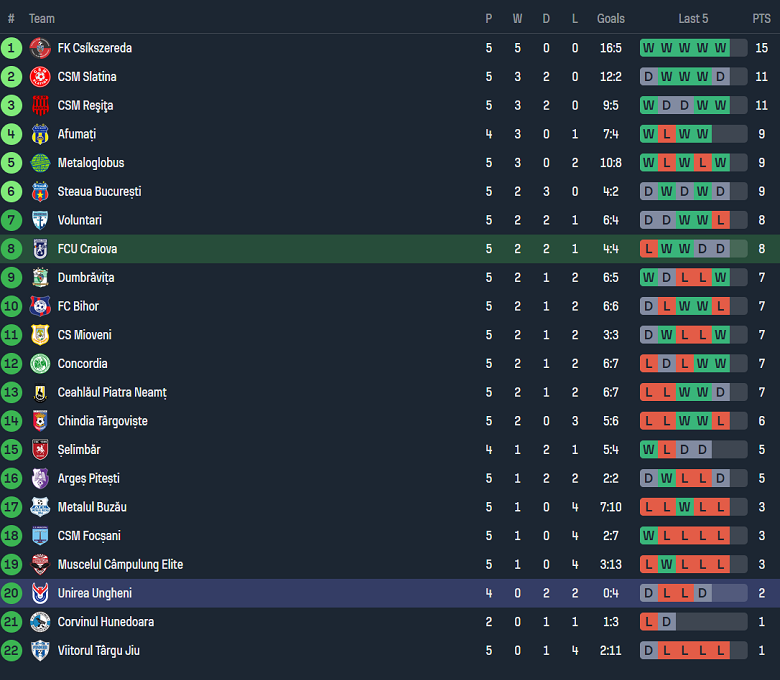
Task: Sort standings by Goals column
Action: (610, 19)
